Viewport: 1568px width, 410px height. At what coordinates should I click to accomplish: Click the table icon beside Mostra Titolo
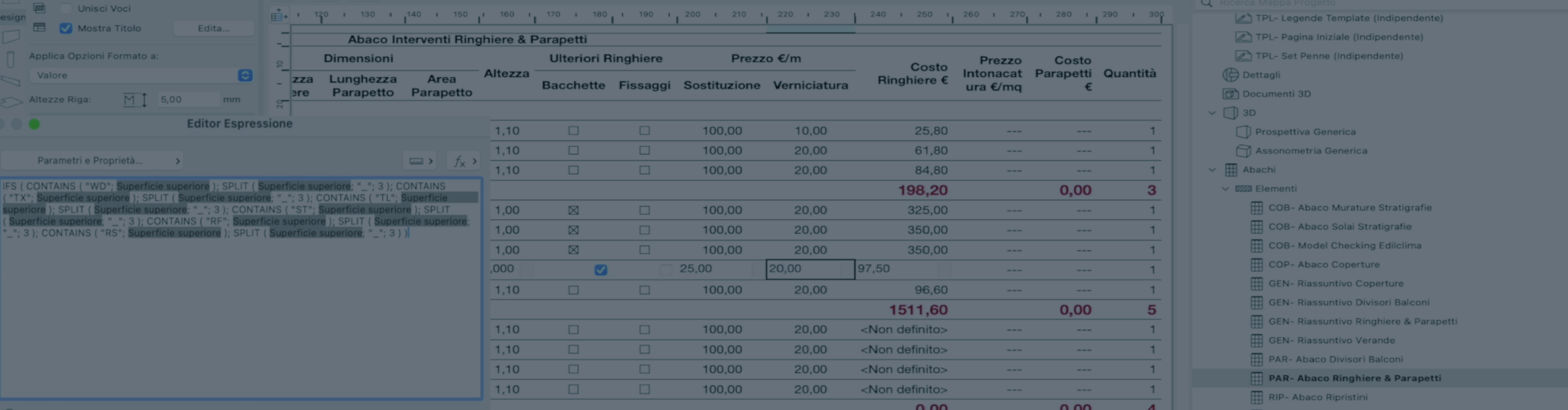point(40,27)
